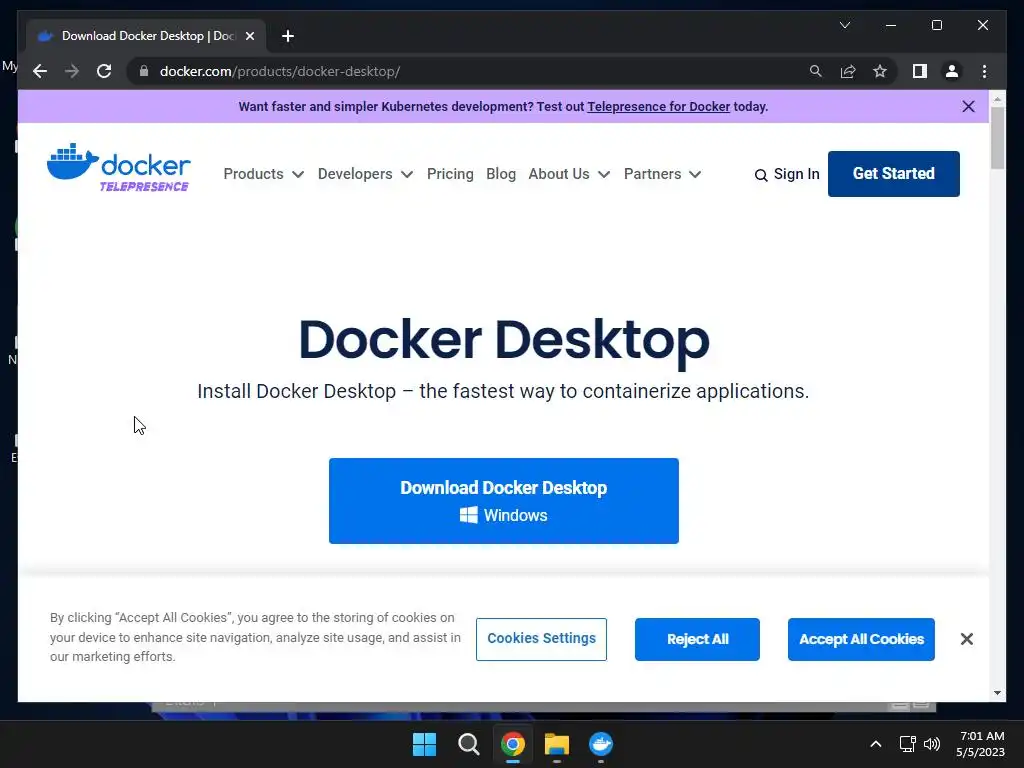Click the page scrollbar thumb
The image size is (1024, 768).
pos(997,138)
